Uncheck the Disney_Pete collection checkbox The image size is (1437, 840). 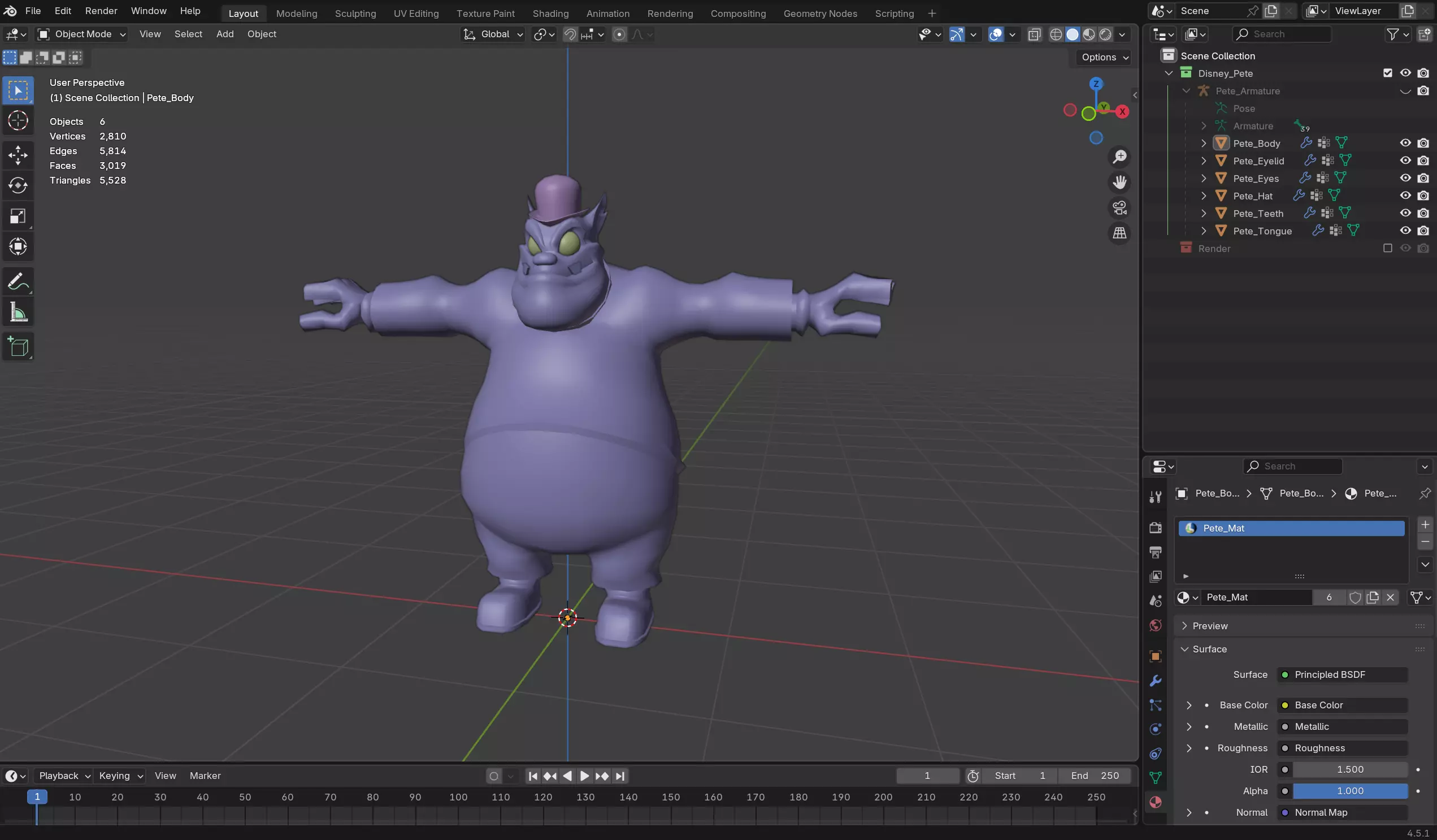[1387, 73]
